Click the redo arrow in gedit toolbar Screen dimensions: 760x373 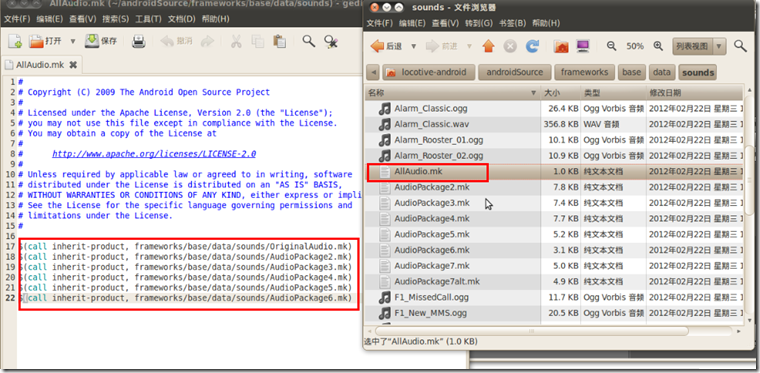pyautogui.click(x=207, y=42)
